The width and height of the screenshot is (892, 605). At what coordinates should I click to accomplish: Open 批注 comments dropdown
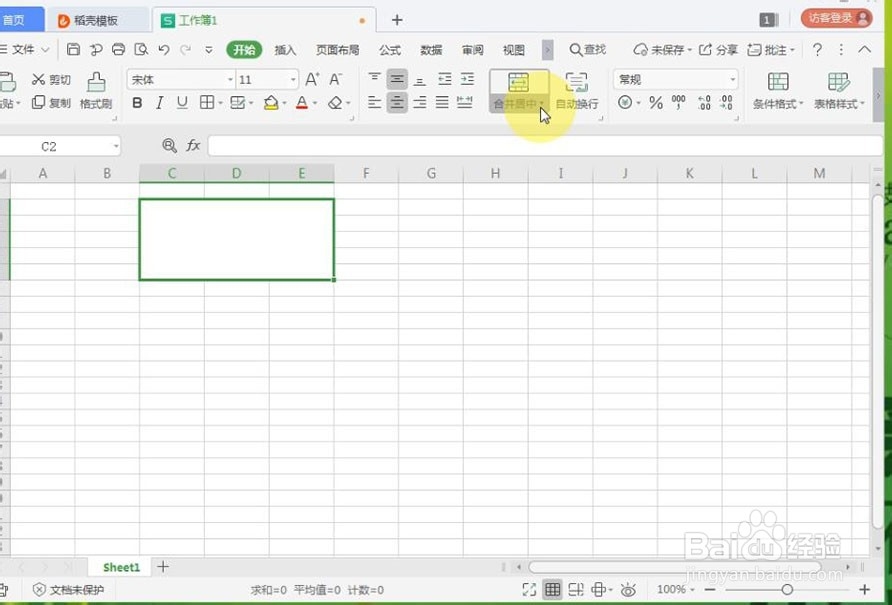[771, 50]
